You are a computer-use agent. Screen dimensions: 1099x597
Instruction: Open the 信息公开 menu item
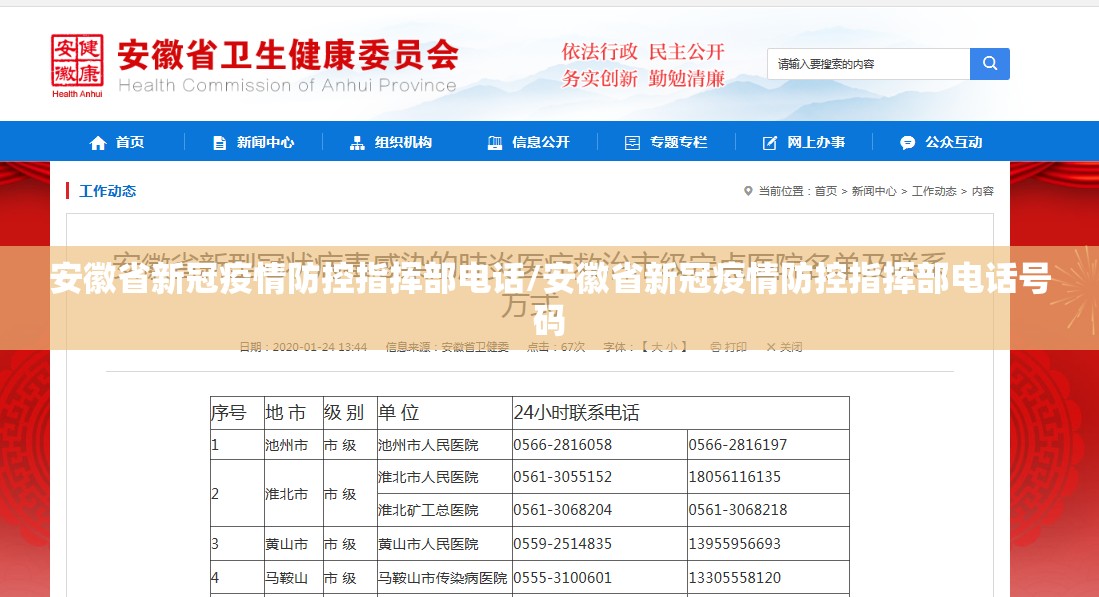(540, 142)
